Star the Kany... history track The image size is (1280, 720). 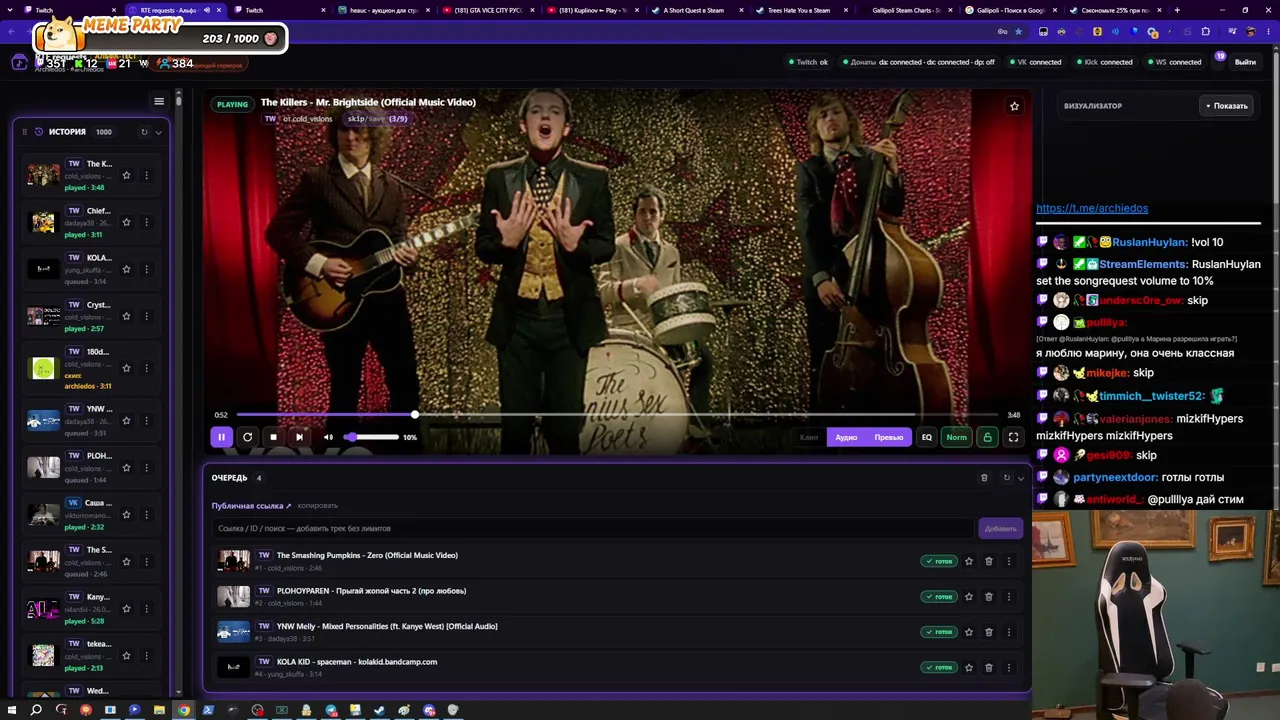[126, 609]
